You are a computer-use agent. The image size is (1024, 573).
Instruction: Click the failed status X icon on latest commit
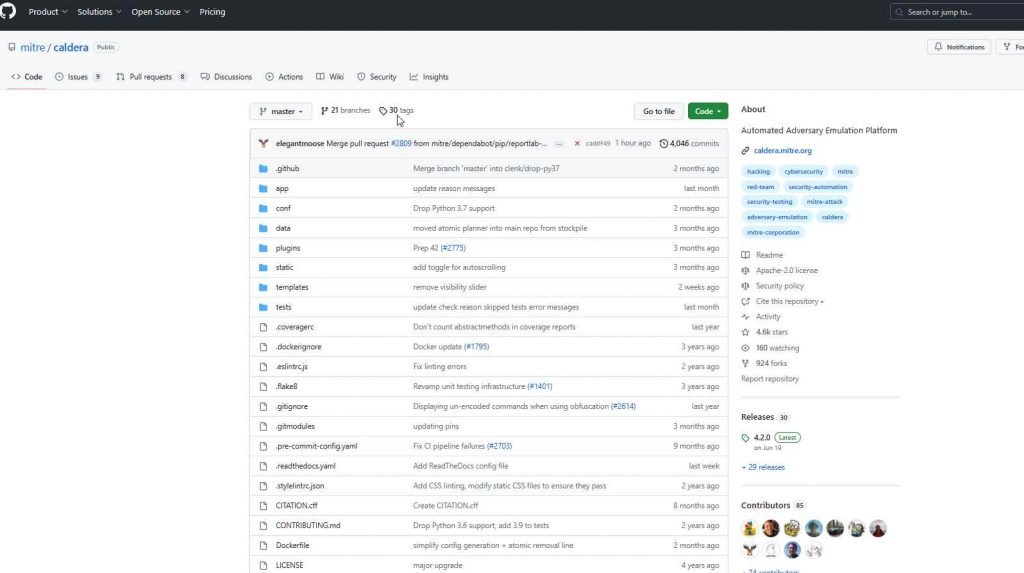(577, 144)
